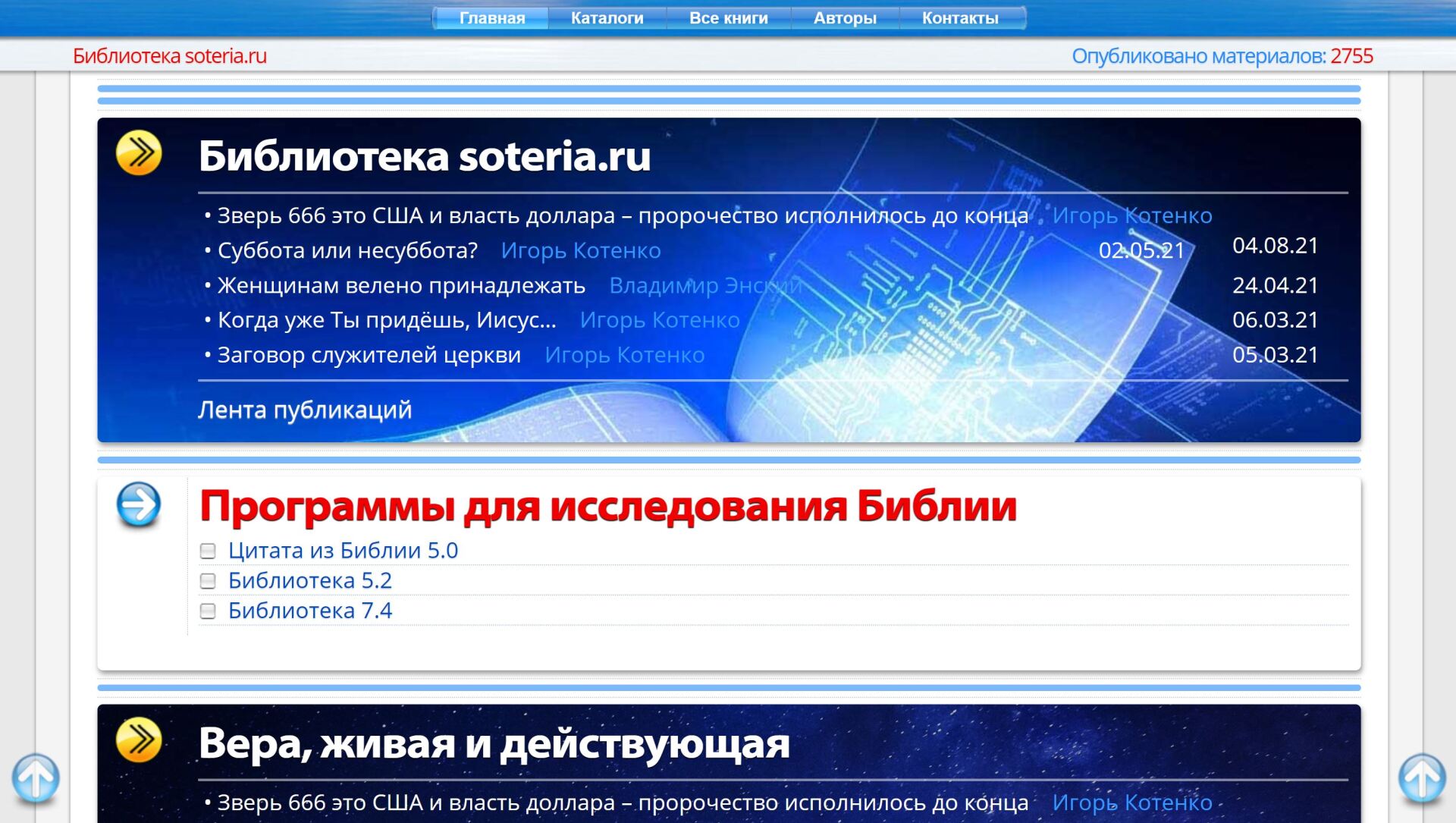Click the right scroll-to-top arrow button
1456x823 pixels.
[x=1422, y=778]
